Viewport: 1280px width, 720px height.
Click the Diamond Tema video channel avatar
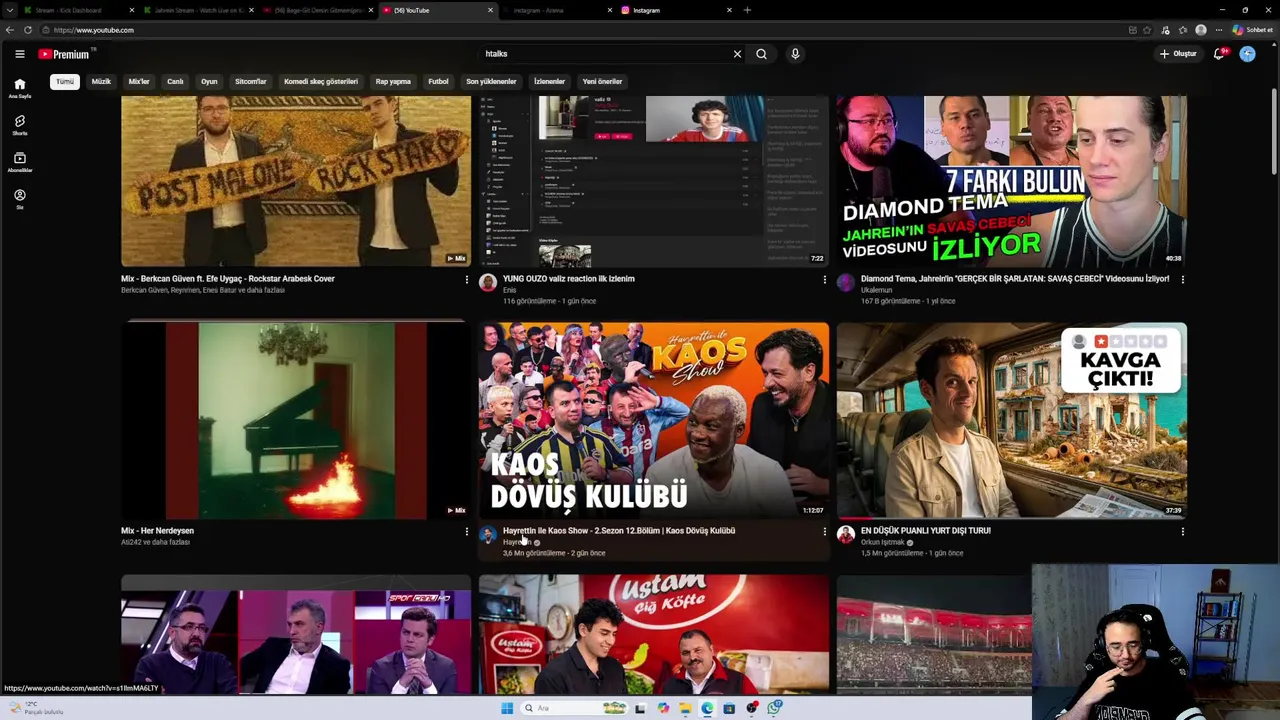coord(846,283)
